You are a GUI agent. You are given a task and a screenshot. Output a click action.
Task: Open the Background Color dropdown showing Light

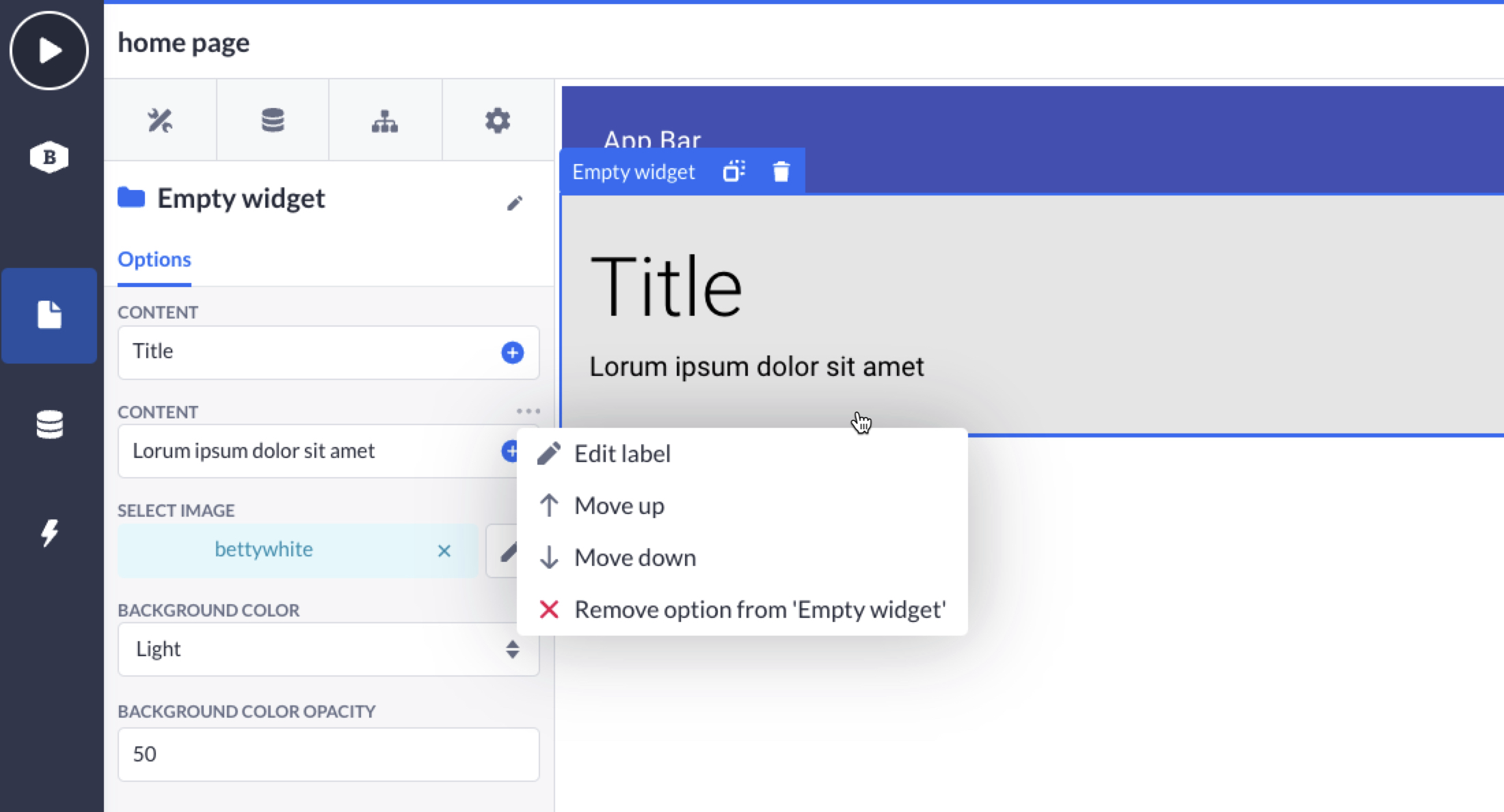[x=328, y=649]
